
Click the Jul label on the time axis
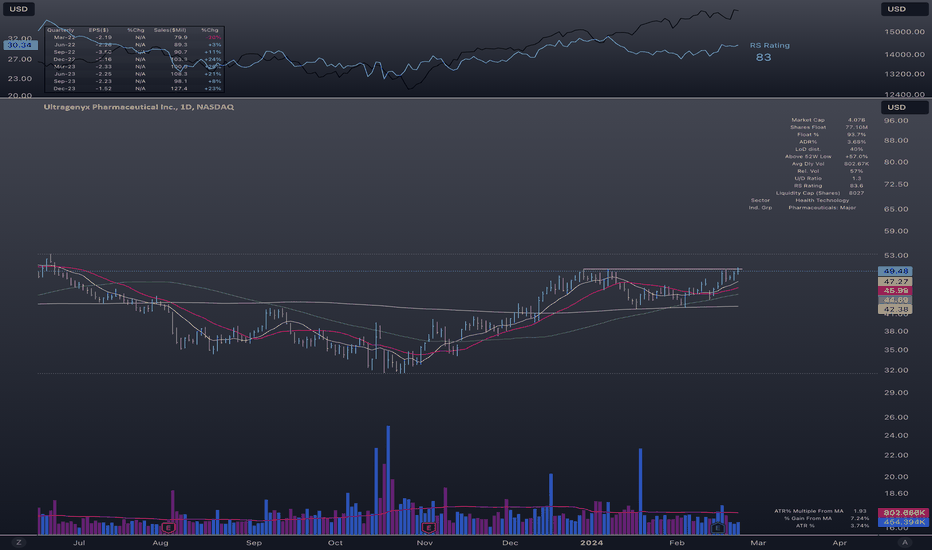pyautogui.click(x=78, y=542)
